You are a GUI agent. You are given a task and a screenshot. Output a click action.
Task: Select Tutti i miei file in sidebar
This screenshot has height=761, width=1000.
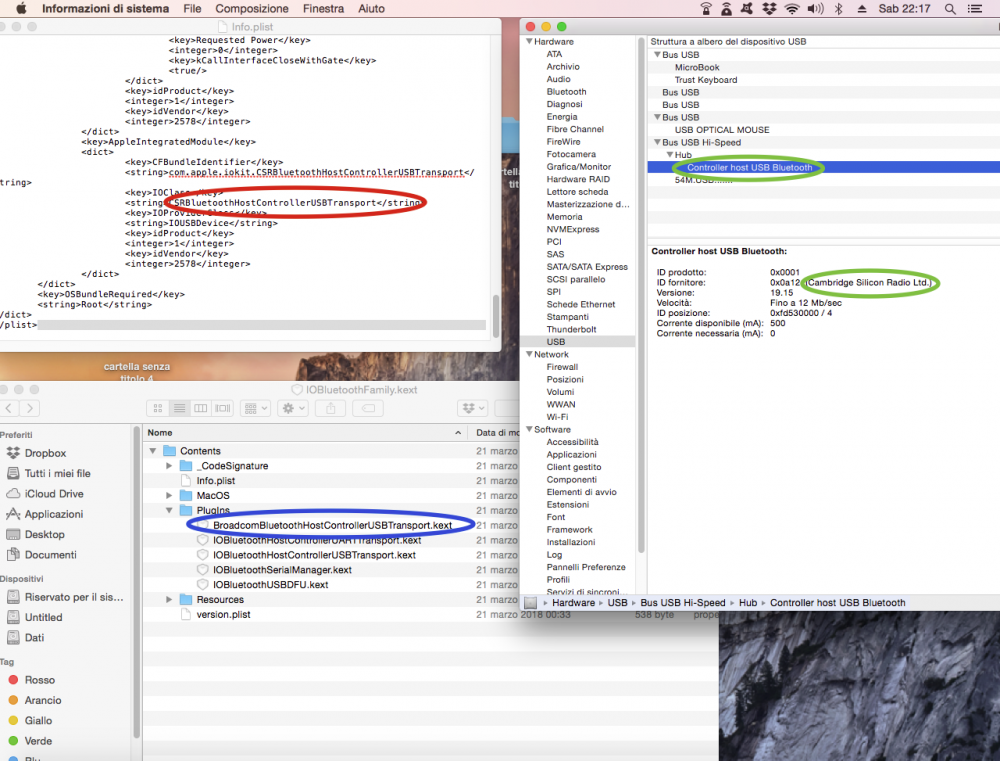click(57, 473)
